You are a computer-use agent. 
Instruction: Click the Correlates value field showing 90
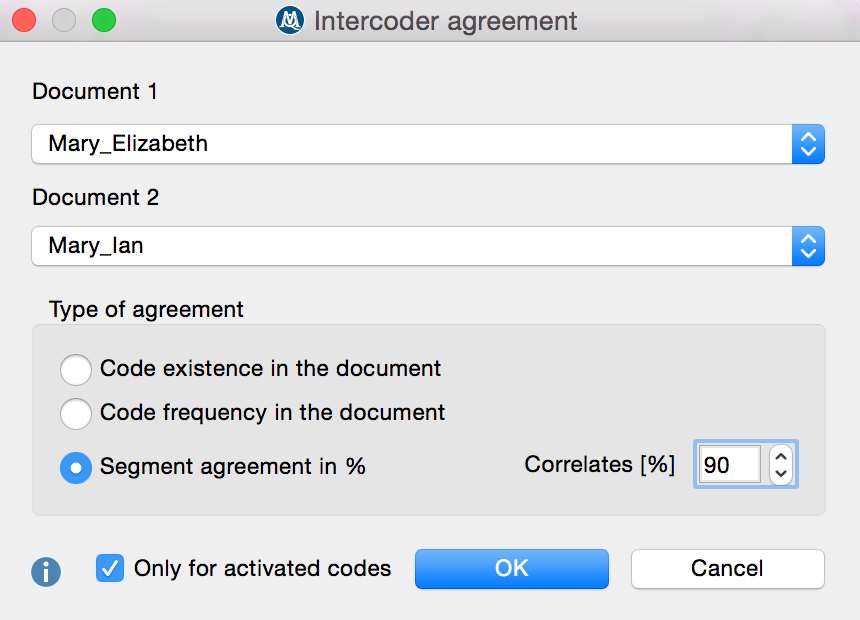[x=728, y=465]
